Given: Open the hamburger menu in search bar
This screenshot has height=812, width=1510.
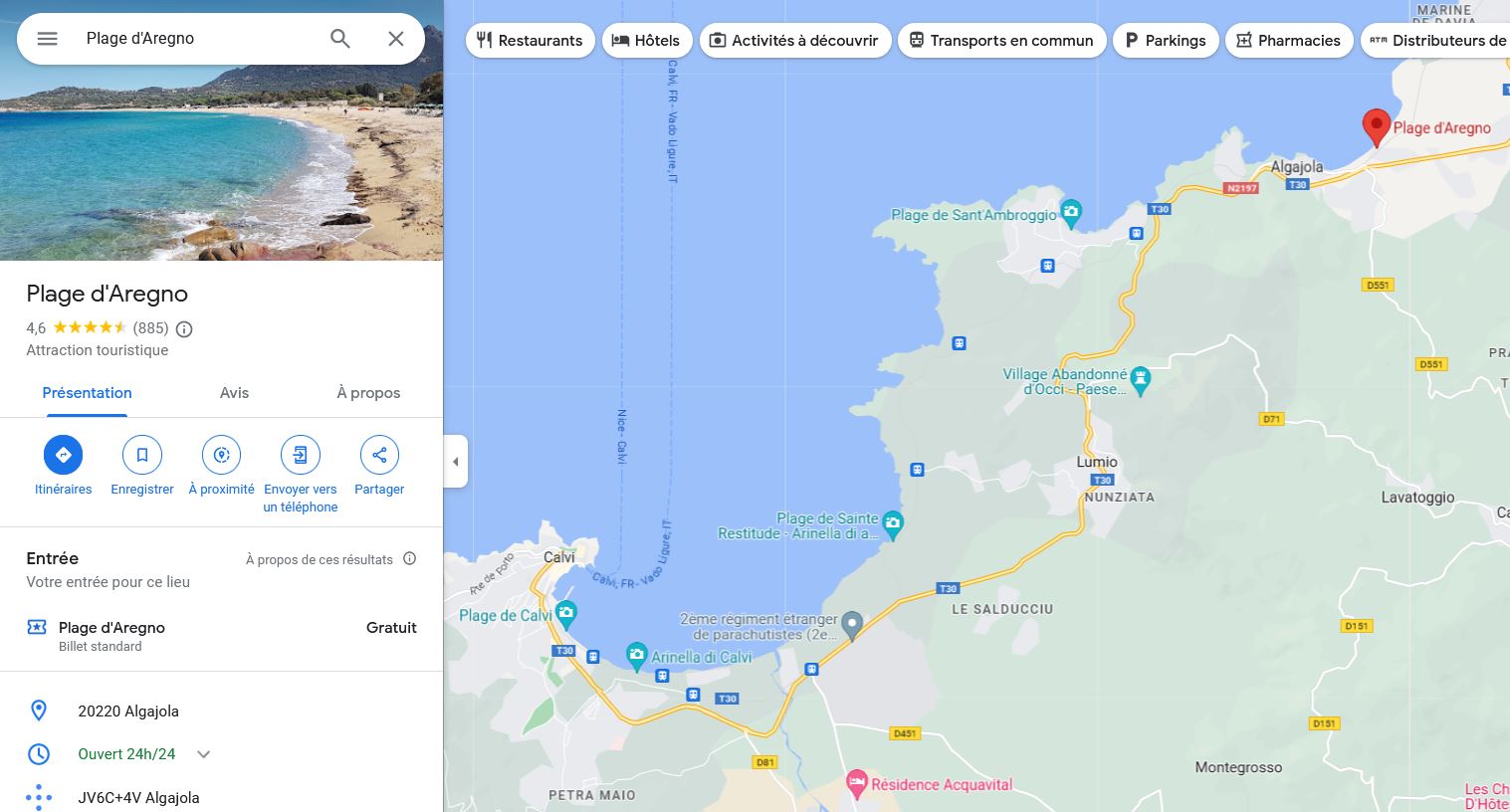Looking at the screenshot, I should tap(47, 39).
